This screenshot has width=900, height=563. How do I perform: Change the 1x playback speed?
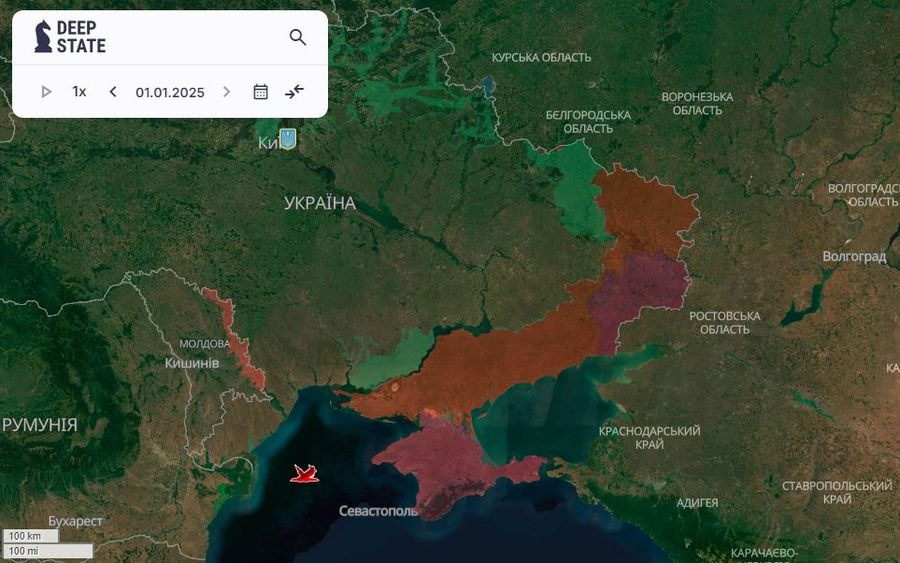coord(79,92)
